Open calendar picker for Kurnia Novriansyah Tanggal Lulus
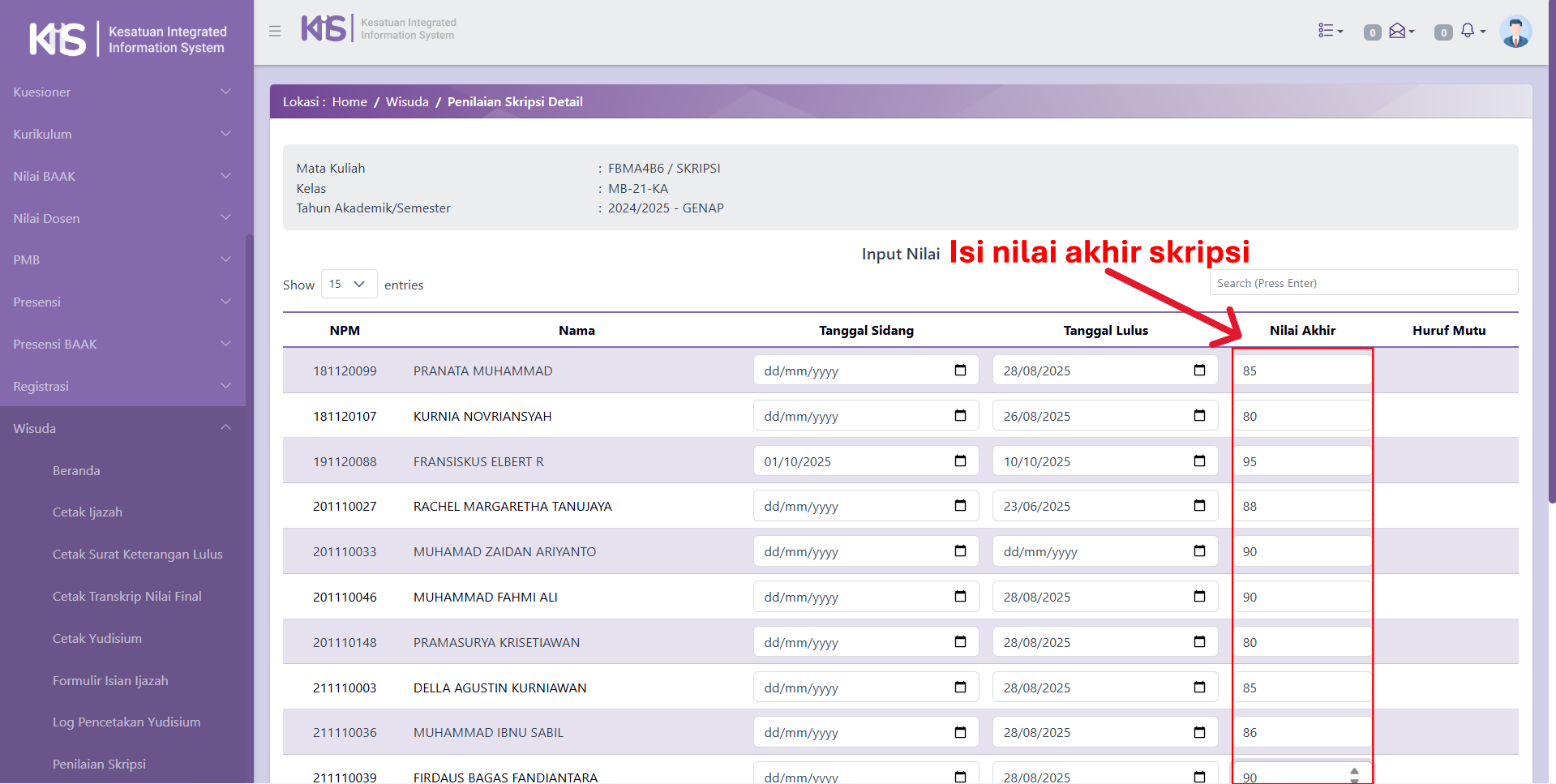 (1199, 416)
